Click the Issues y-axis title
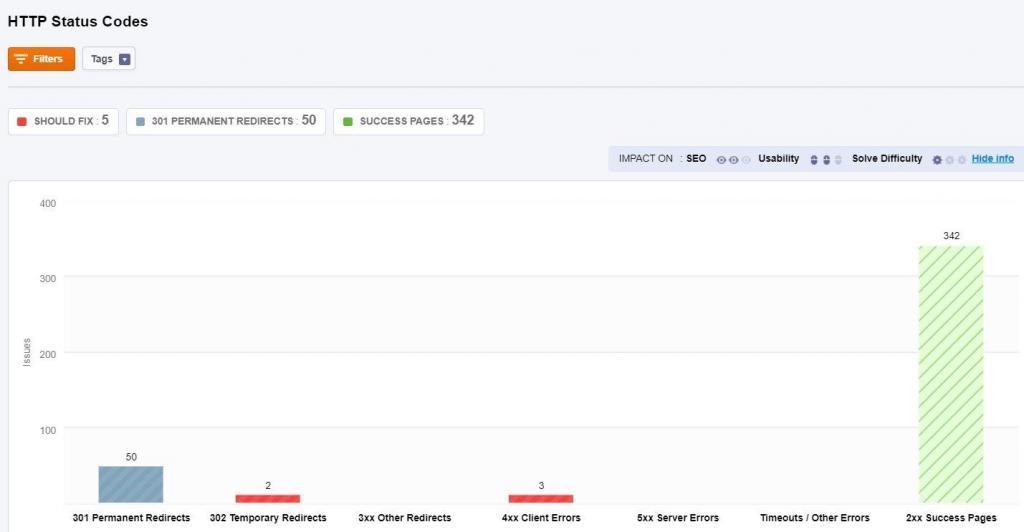Image resolution: width=1024 pixels, height=532 pixels. pyautogui.click(x=27, y=352)
